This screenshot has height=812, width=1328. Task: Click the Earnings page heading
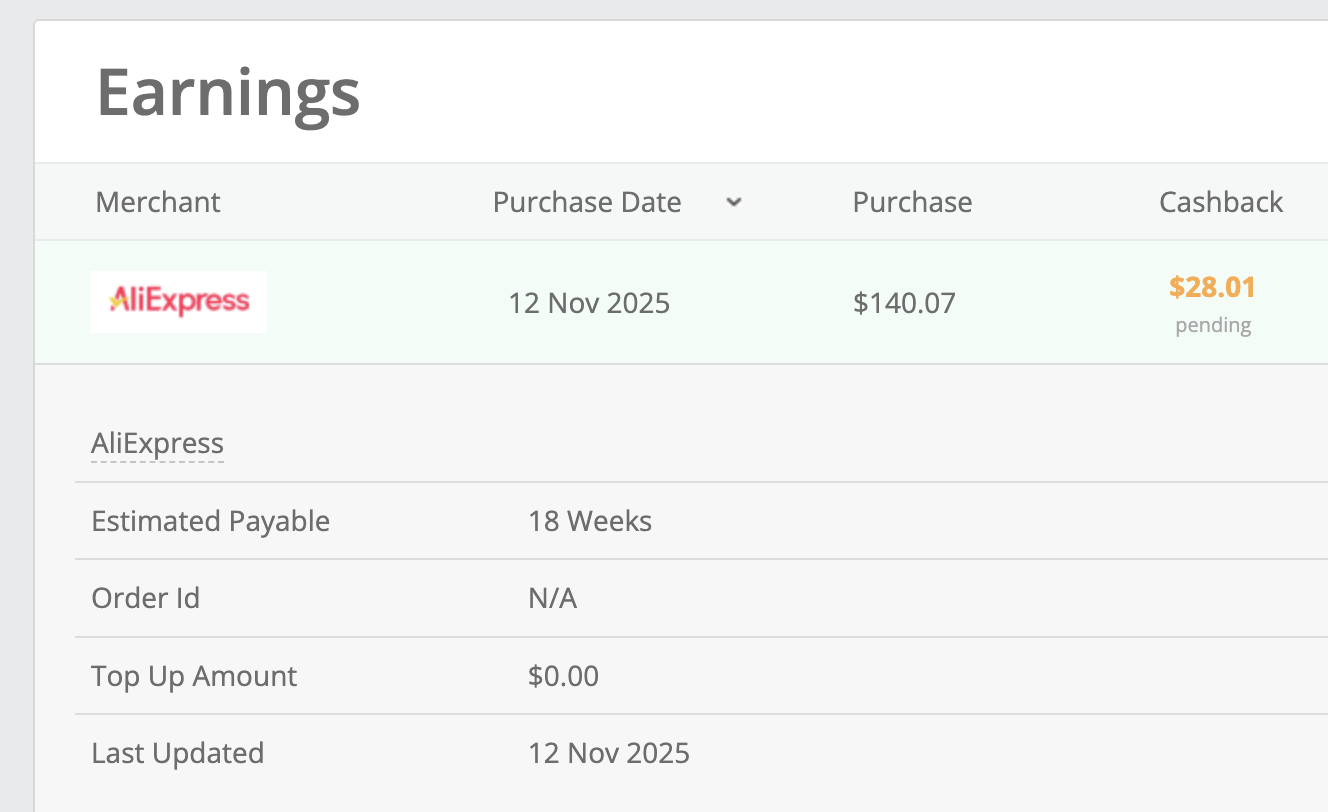(x=228, y=92)
